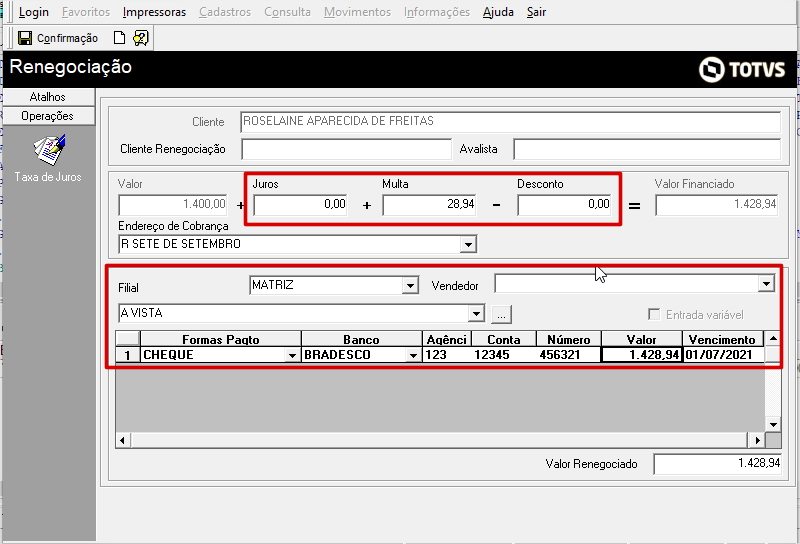
Task: Open the Favoritos menu
Action: point(86,12)
